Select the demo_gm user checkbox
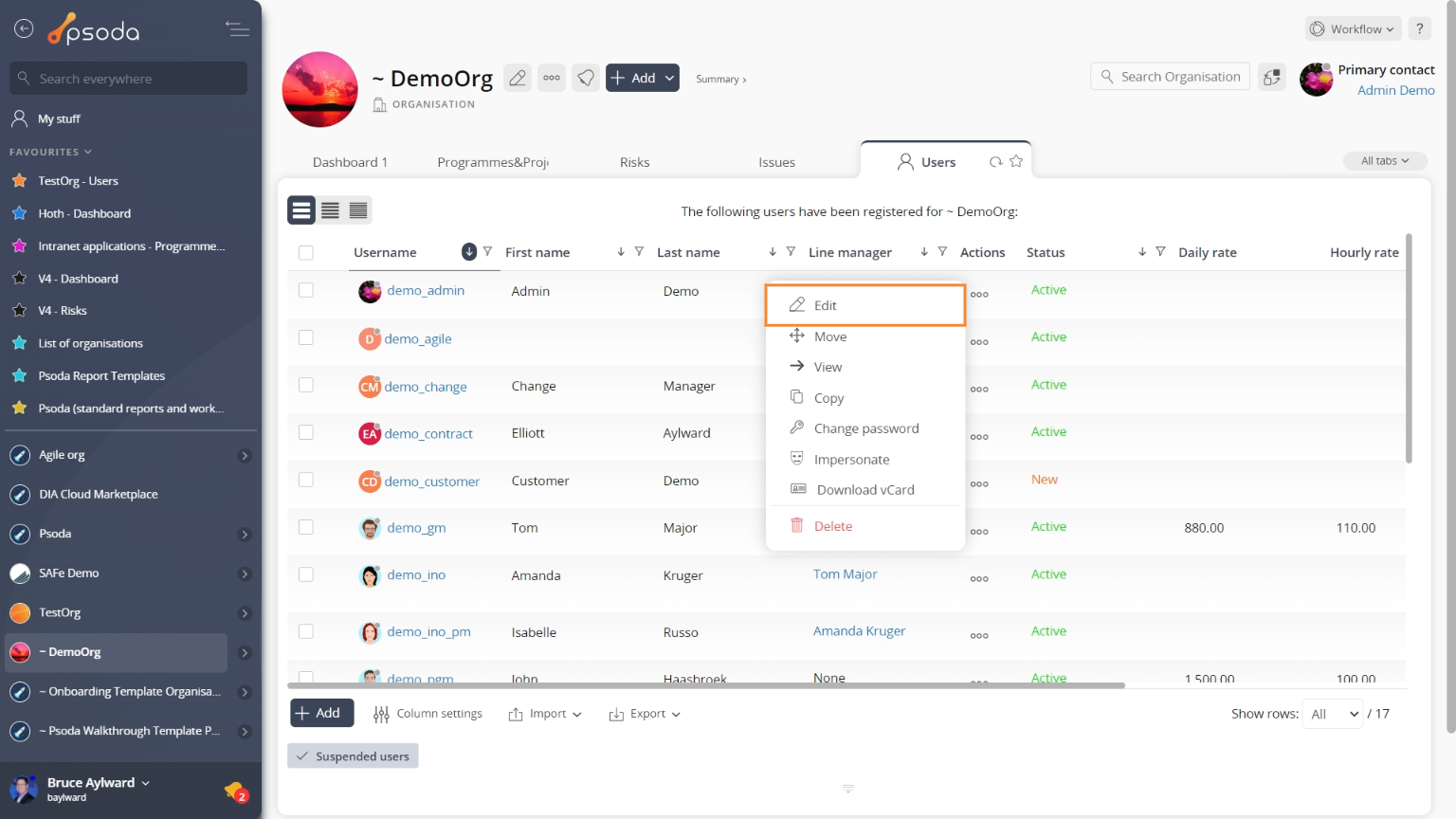The width and height of the screenshot is (1456, 819). 305,527
